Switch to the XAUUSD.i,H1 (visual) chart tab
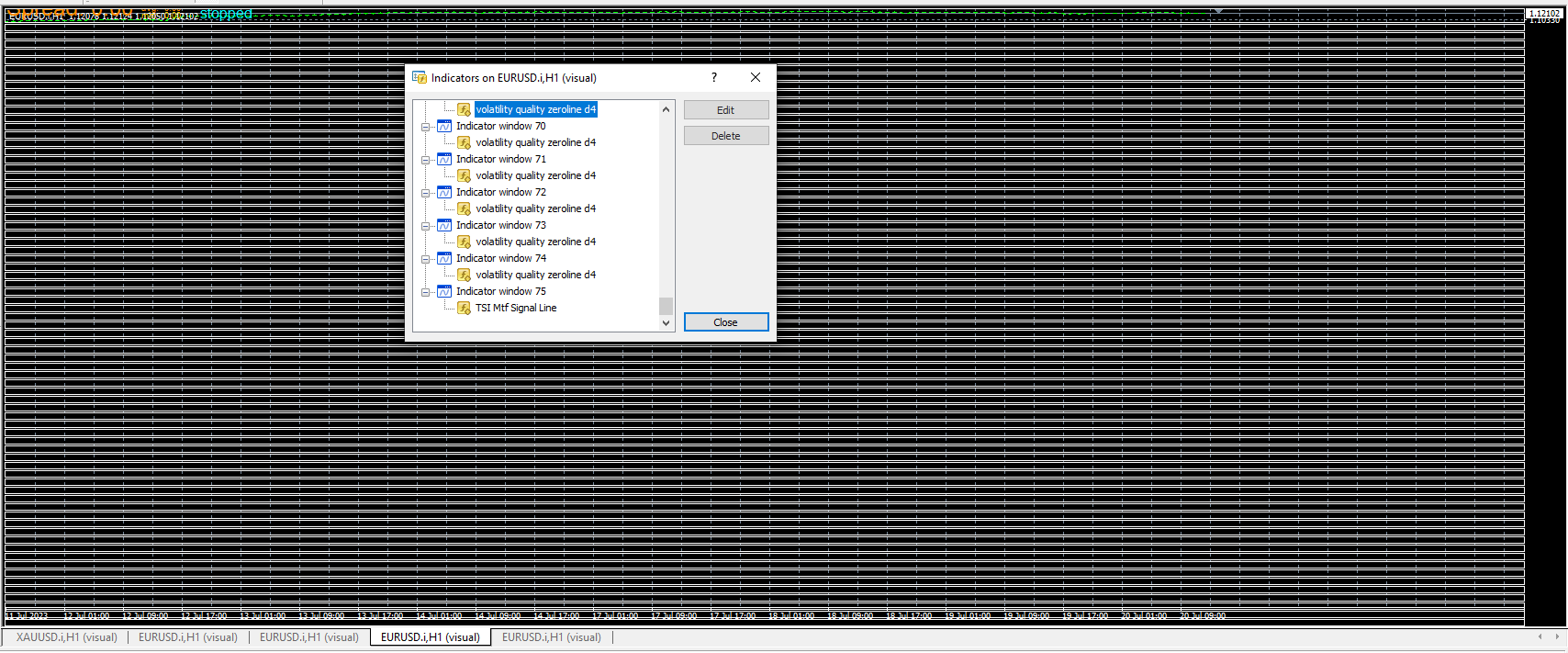 (66, 637)
